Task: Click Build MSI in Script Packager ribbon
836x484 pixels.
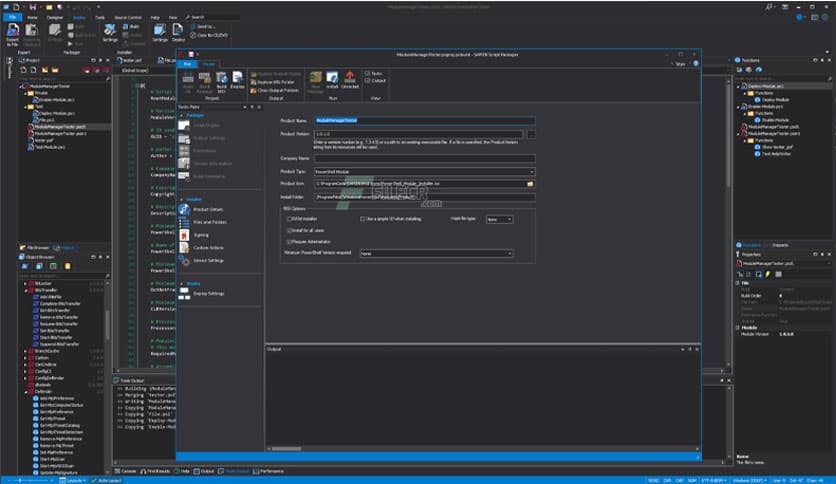Action: [x=222, y=82]
